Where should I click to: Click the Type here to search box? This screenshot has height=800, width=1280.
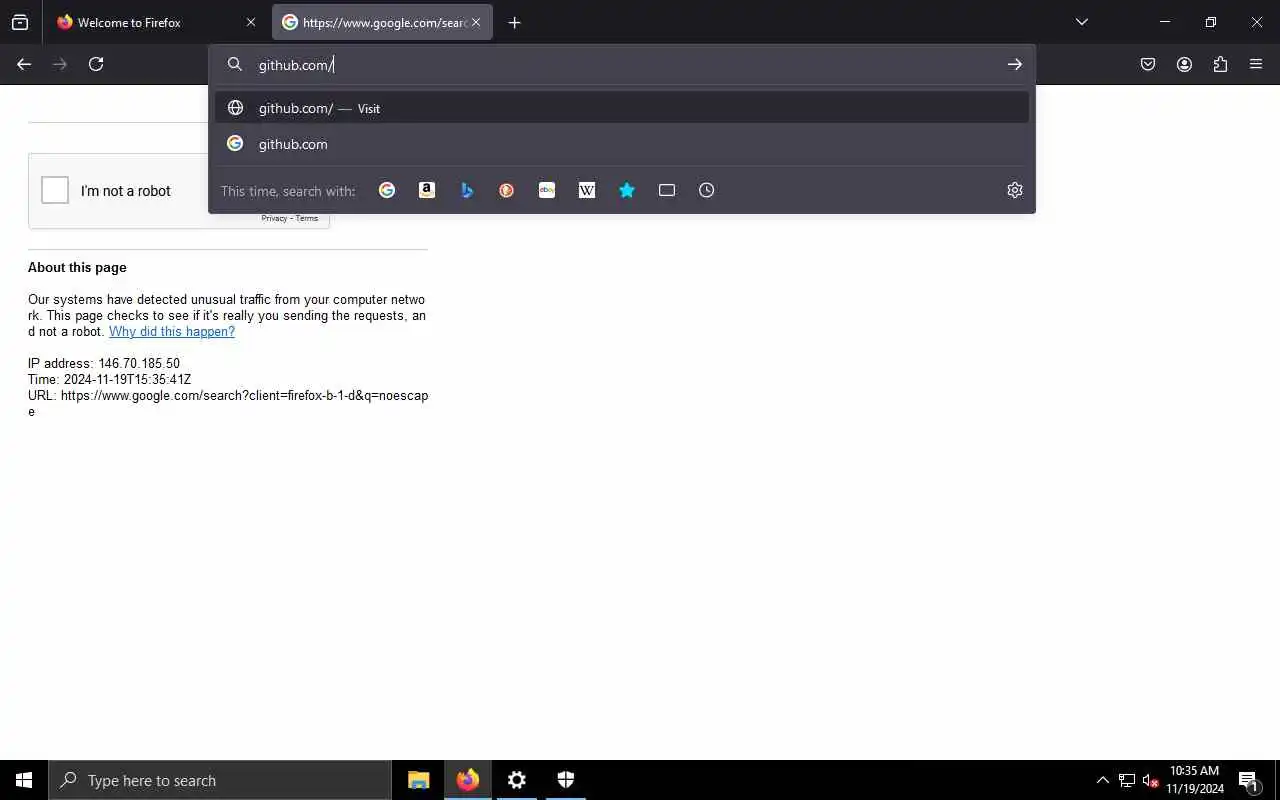pos(220,780)
